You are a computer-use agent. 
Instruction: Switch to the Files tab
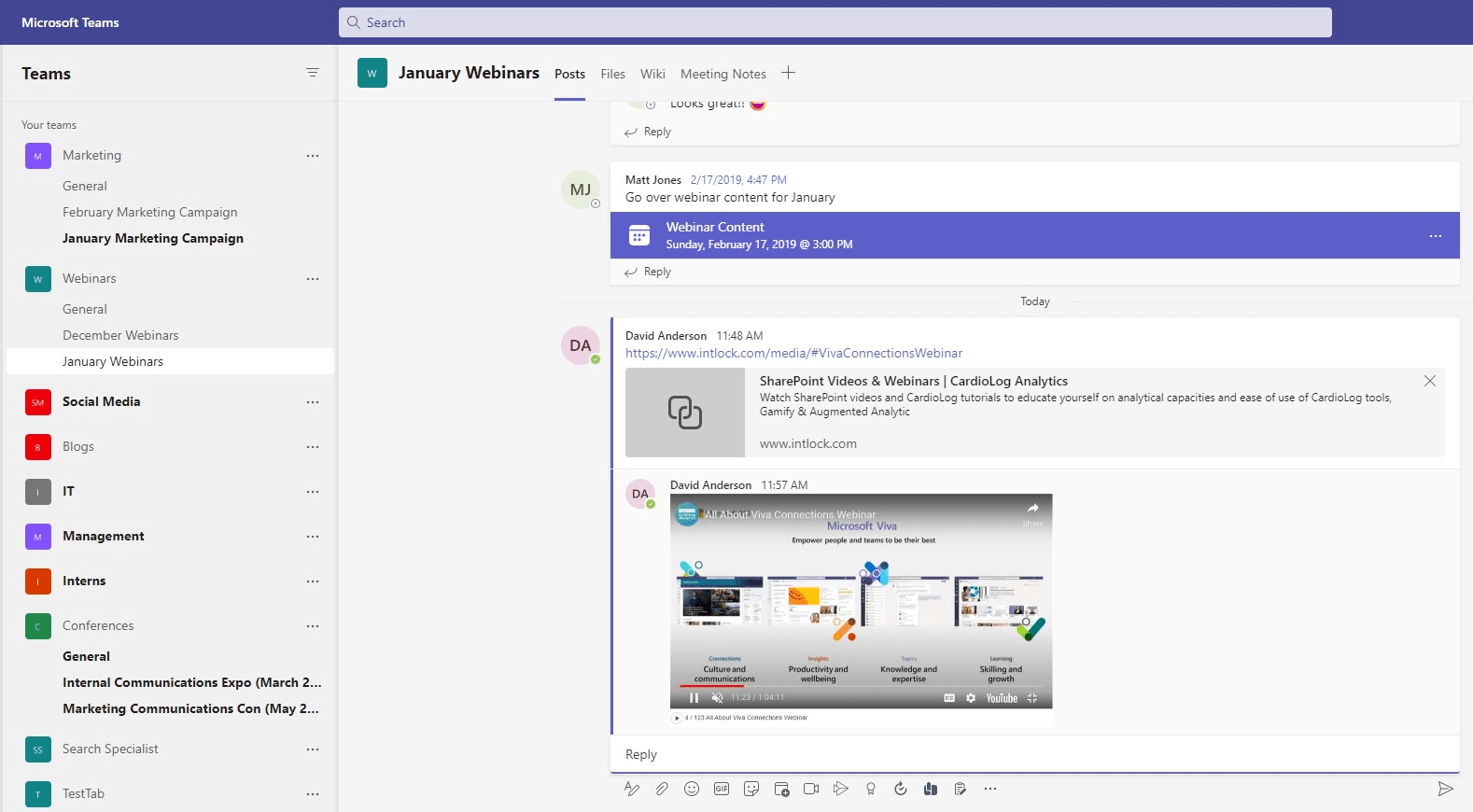612,74
